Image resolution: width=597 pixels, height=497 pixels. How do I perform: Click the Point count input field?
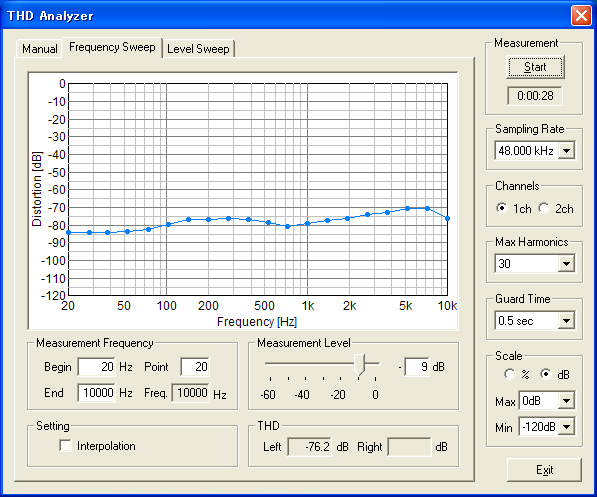(195, 367)
